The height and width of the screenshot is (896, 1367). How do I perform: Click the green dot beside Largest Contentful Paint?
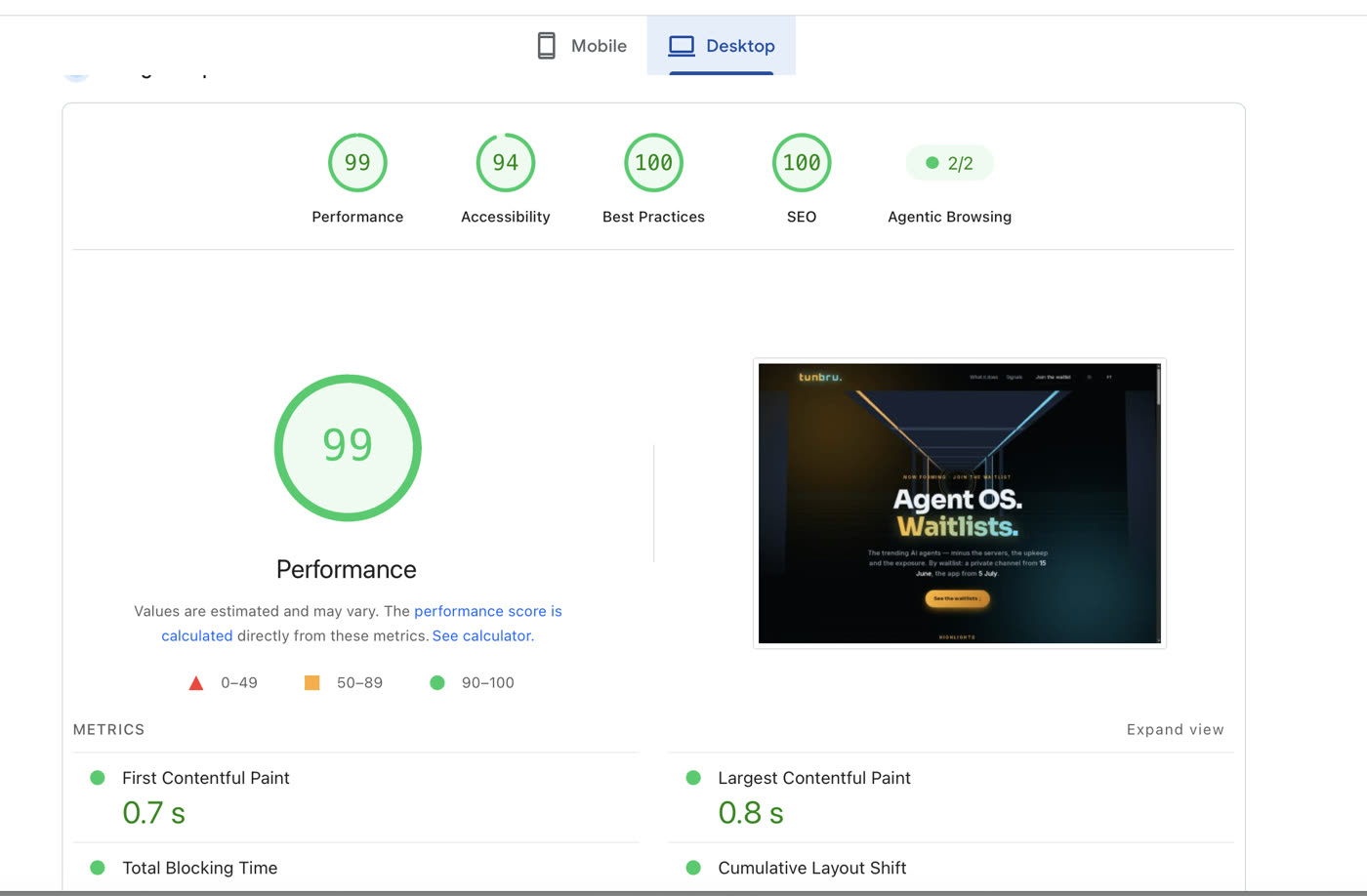[x=693, y=778]
